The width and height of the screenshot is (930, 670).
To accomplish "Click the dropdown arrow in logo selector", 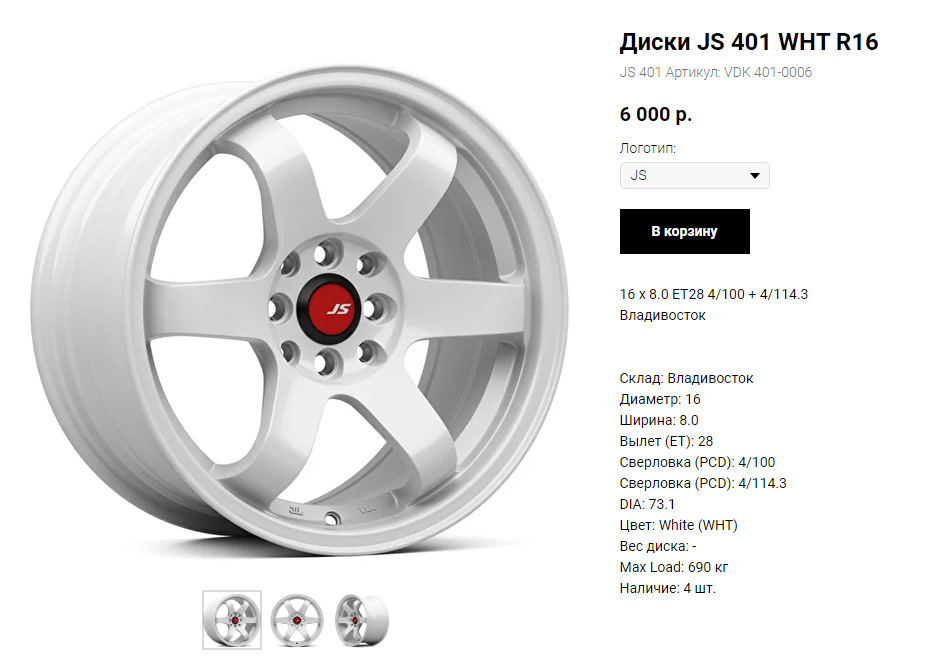I will (x=754, y=176).
